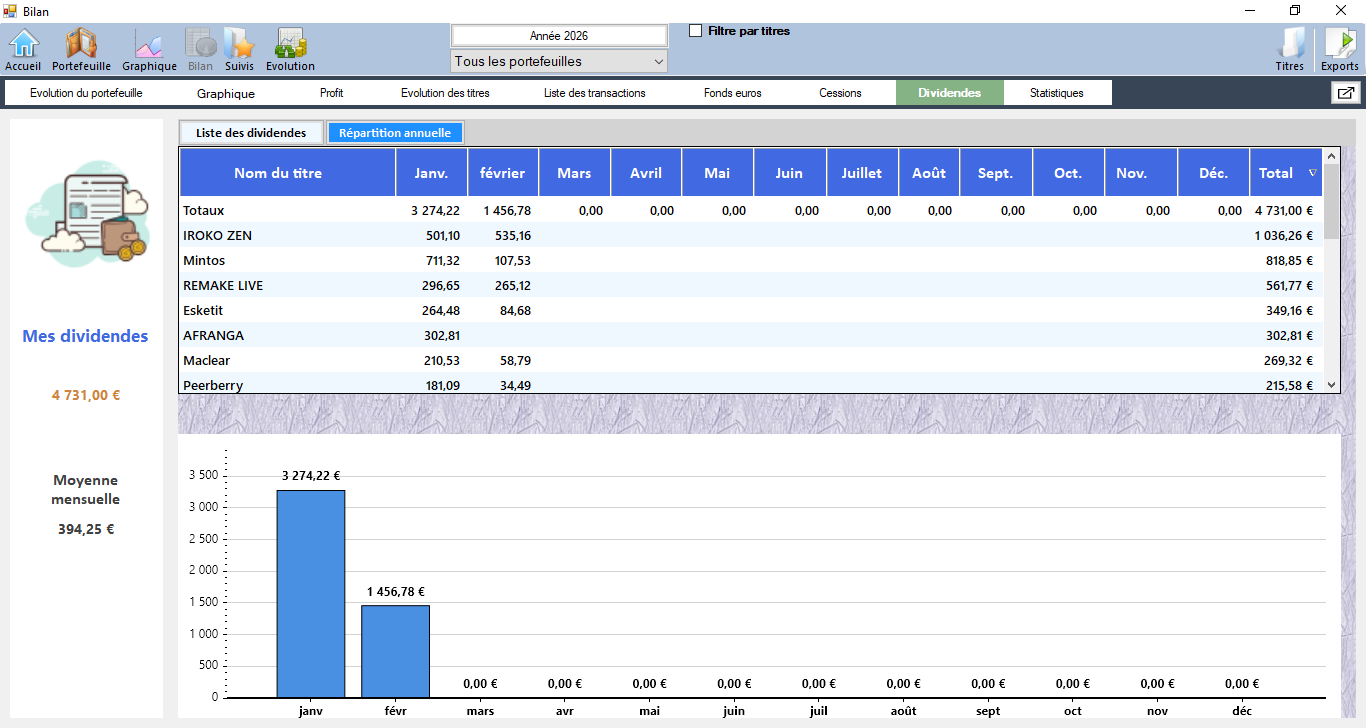This screenshot has height=728, width=1366.
Task: Switch to the Statistiques tab
Action: coord(1056,93)
